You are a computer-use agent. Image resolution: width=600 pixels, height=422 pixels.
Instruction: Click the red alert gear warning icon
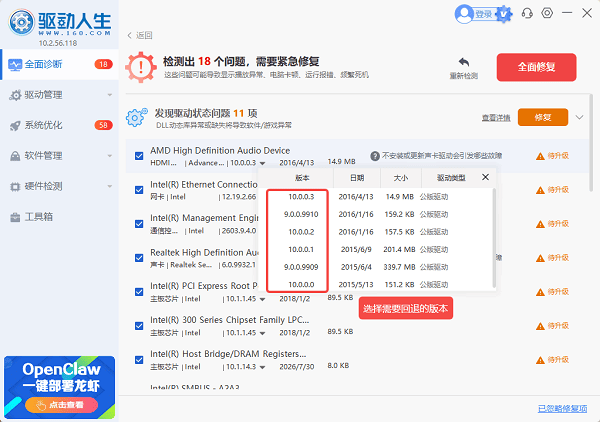point(141,67)
